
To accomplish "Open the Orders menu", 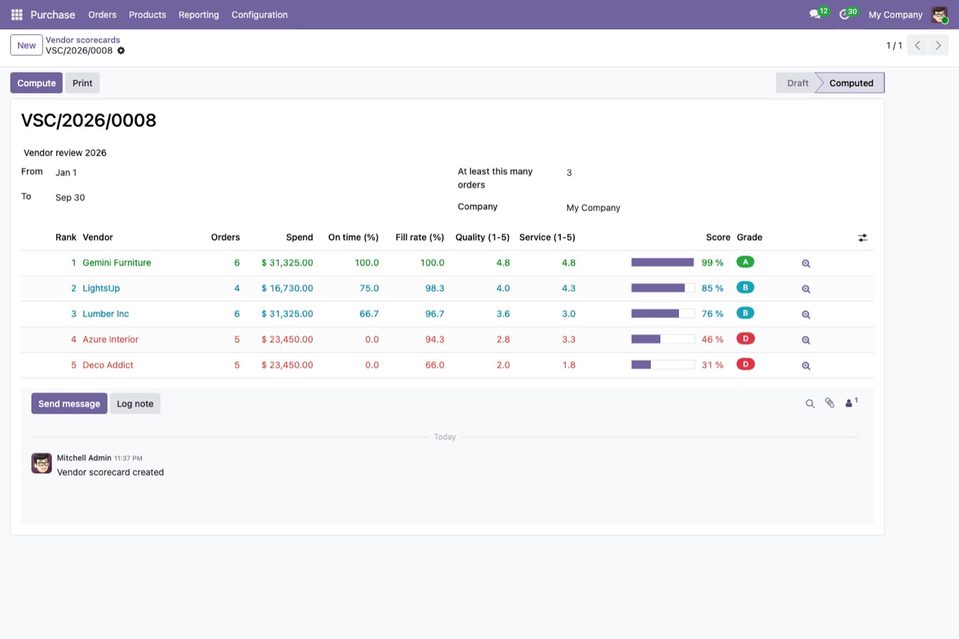I will [102, 15].
